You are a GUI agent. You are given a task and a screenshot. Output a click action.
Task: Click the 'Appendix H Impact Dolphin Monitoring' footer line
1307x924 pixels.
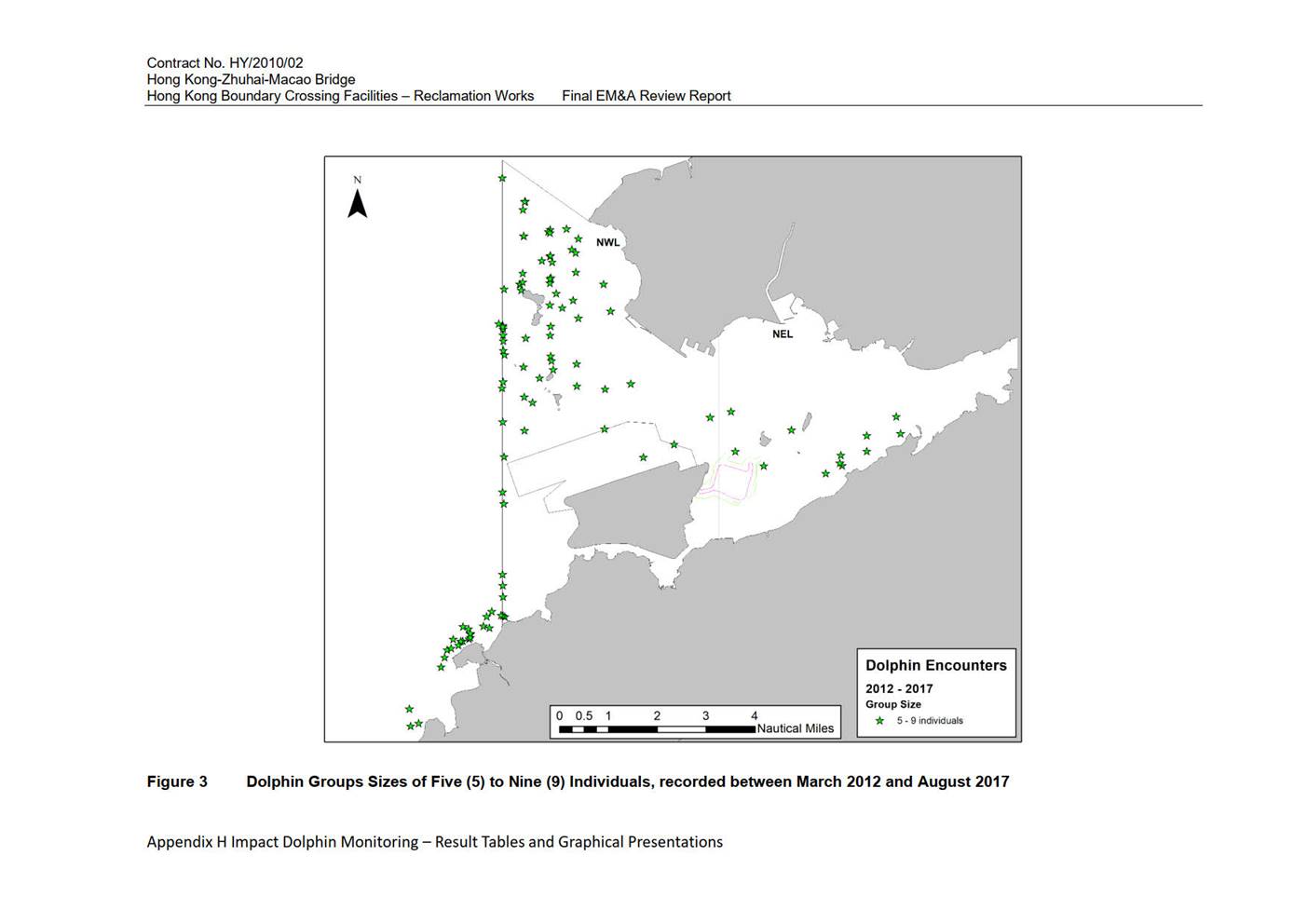[x=434, y=842]
